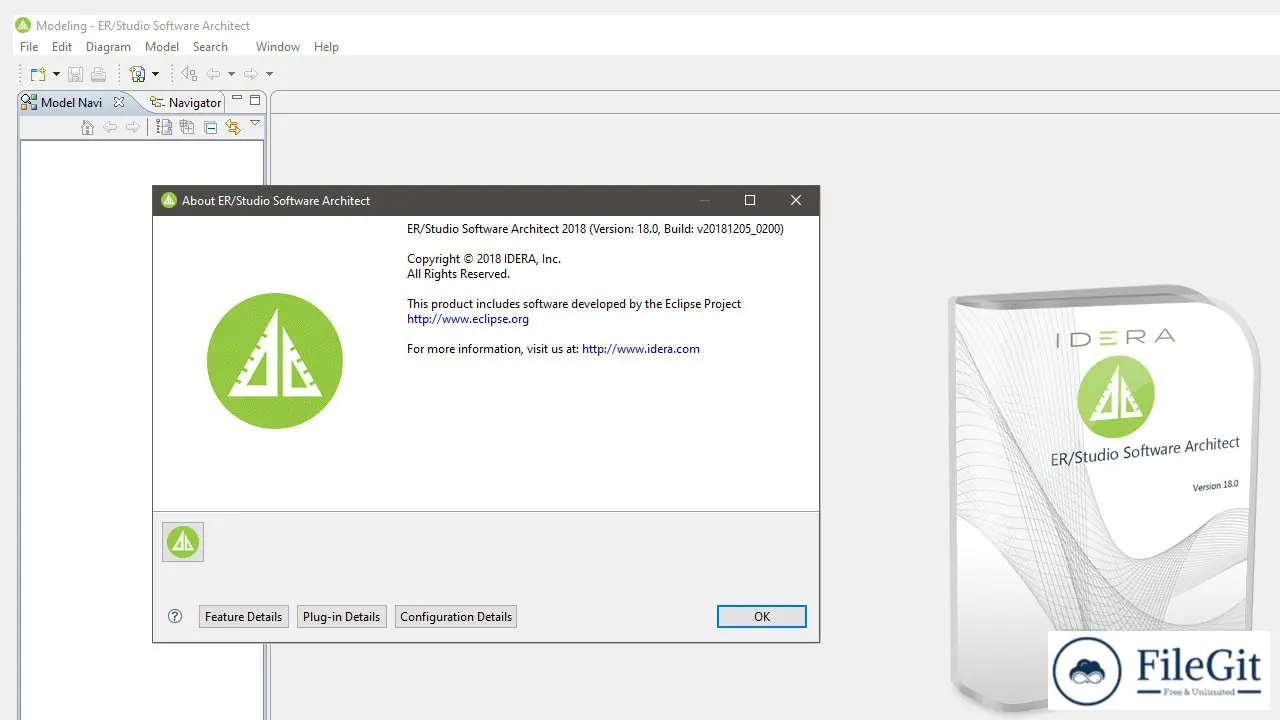Minimize the Model Navigator panel
This screenshot has height=720, width=1280.
click(237, 99)
